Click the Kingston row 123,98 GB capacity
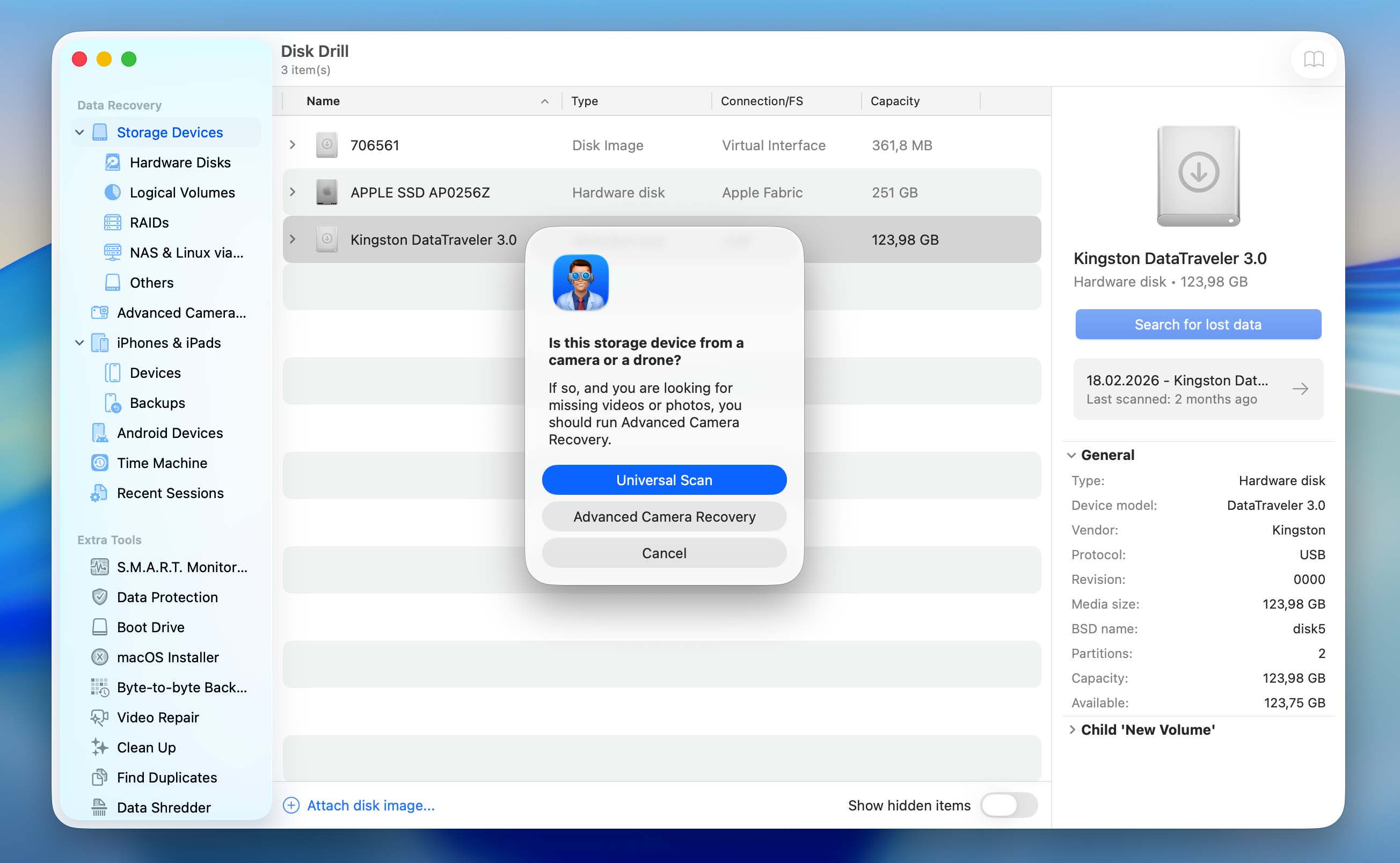Screen dimensions: 1400x863 tap(905, 240)
